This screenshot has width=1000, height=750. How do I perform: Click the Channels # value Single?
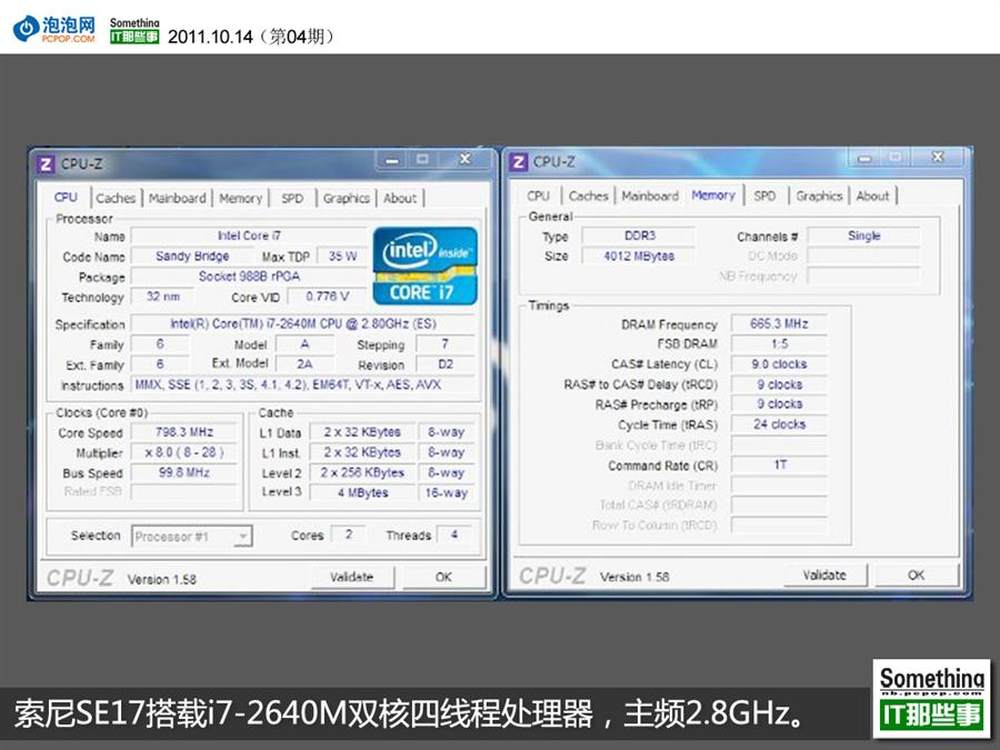(864, 236)
